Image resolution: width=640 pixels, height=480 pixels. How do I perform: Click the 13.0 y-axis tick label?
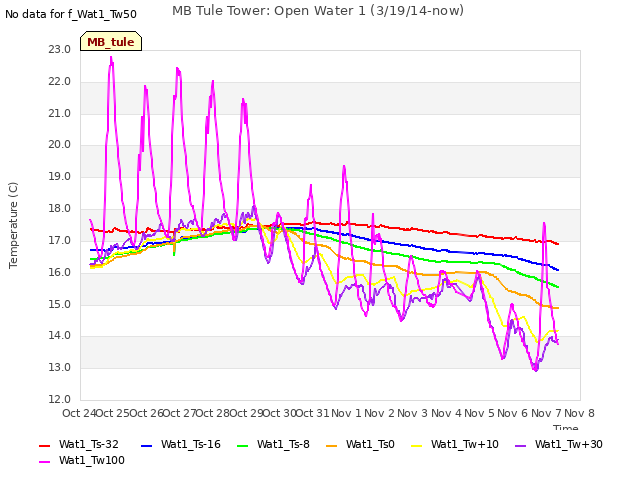point(60,367)
